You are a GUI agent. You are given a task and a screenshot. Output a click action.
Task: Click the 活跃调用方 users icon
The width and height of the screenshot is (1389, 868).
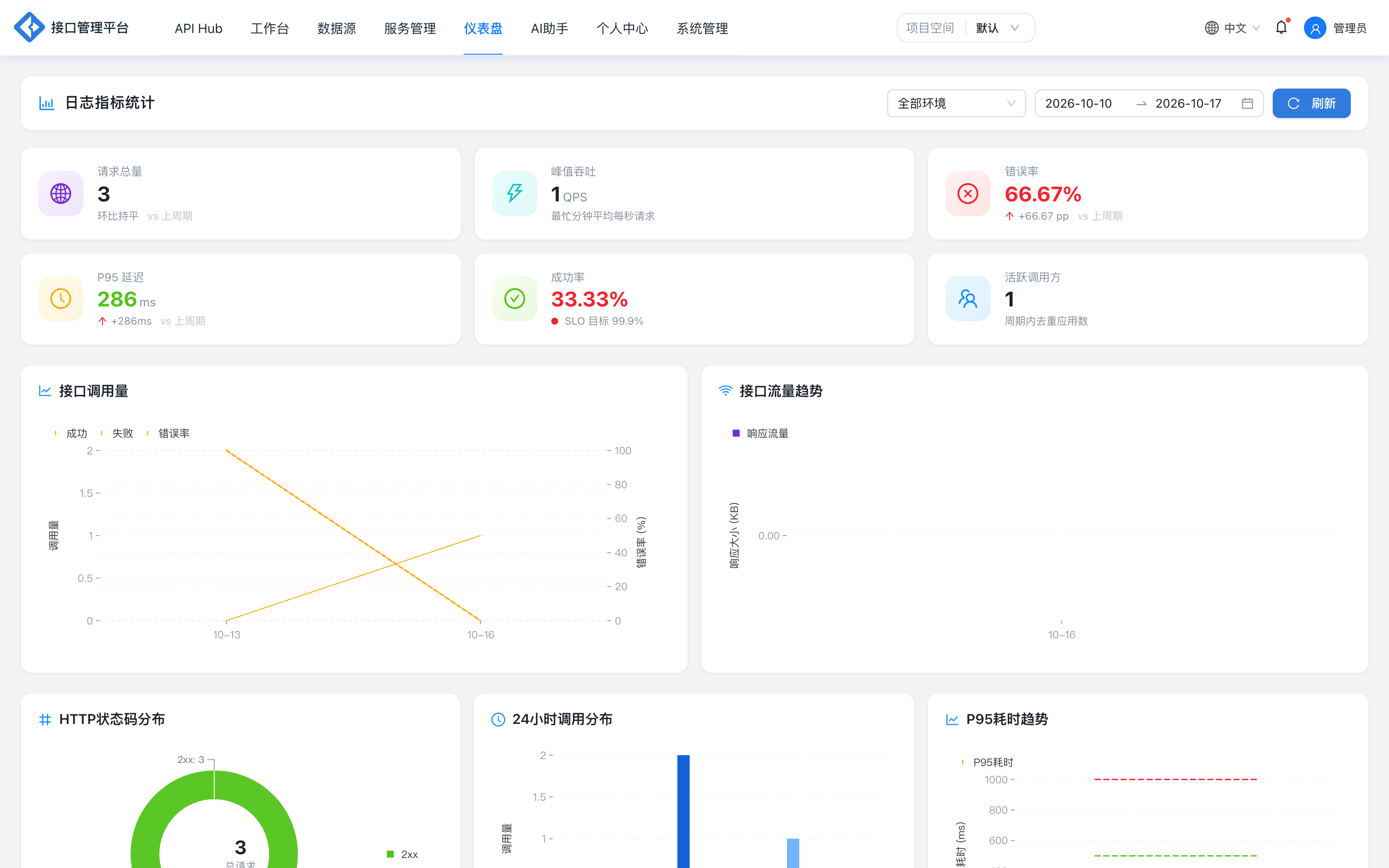point(968,299)
